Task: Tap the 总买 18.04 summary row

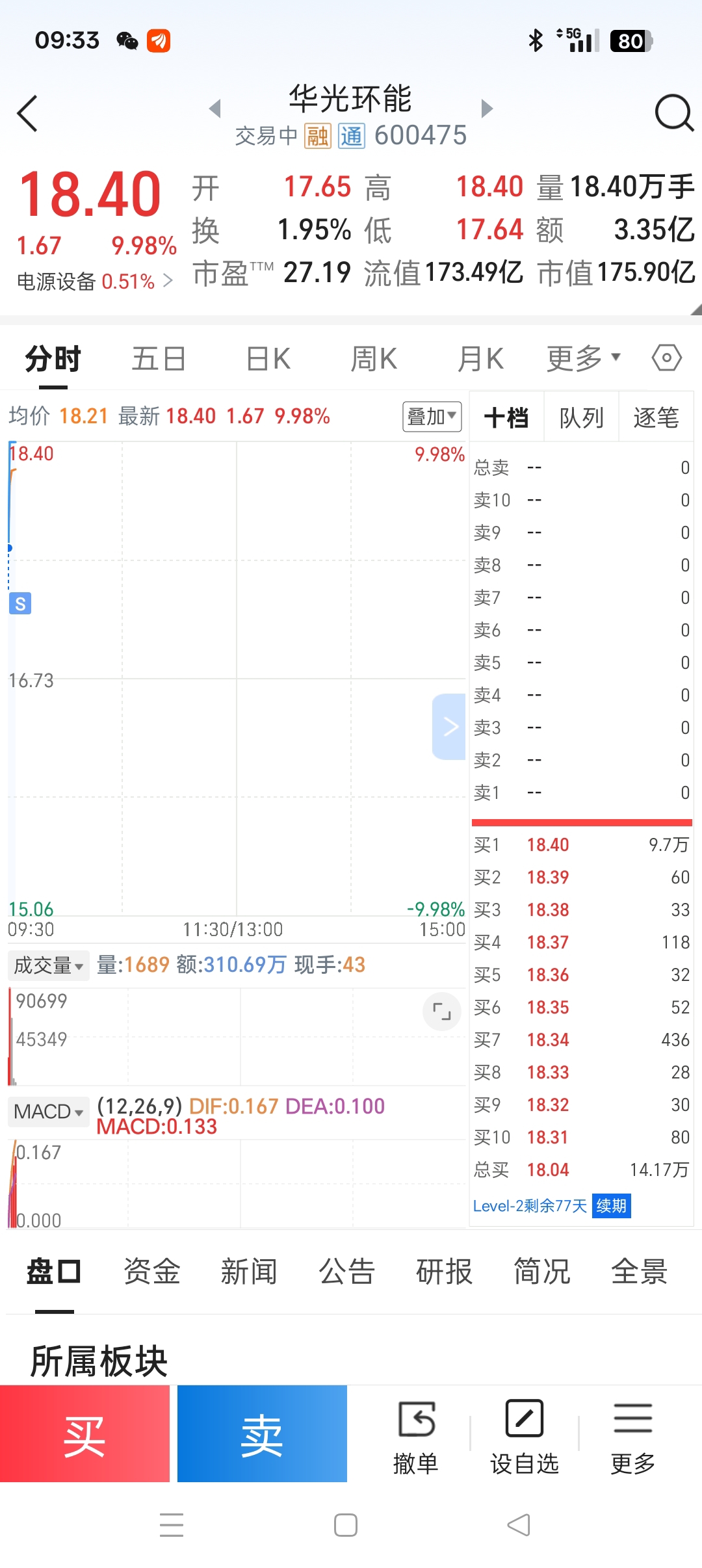Action: pos(581,1169)
